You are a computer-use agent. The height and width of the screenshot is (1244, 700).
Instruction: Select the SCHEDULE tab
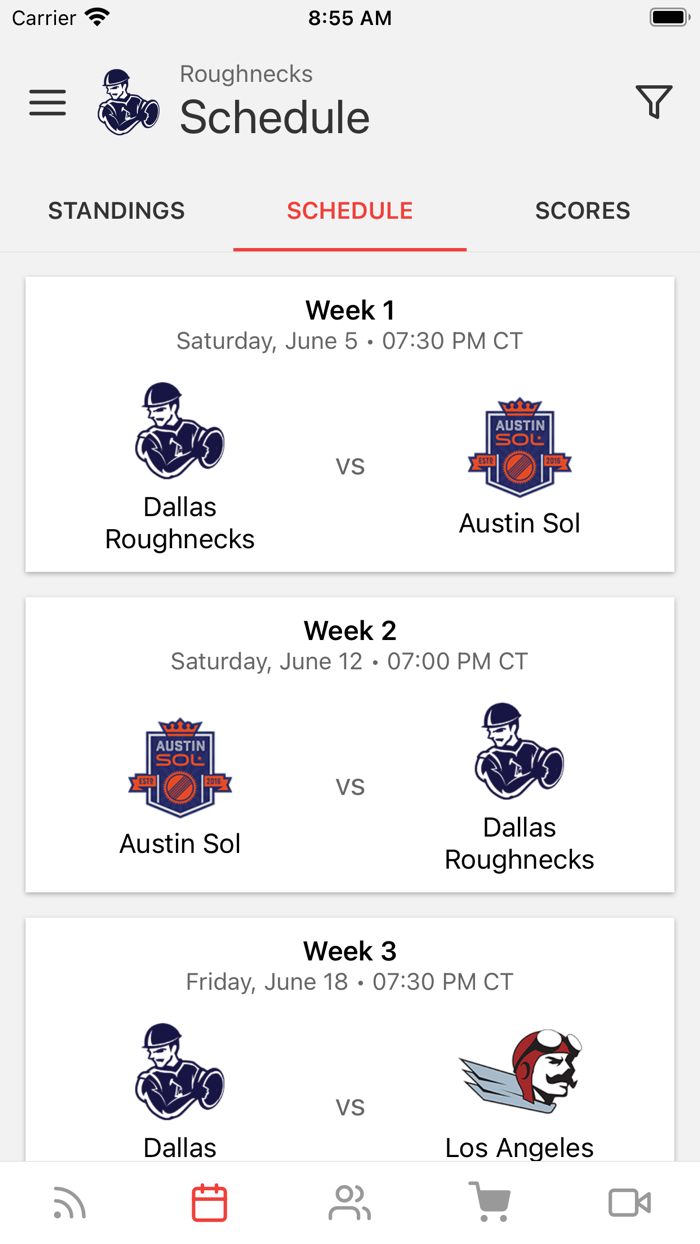[x=349, y=211]
